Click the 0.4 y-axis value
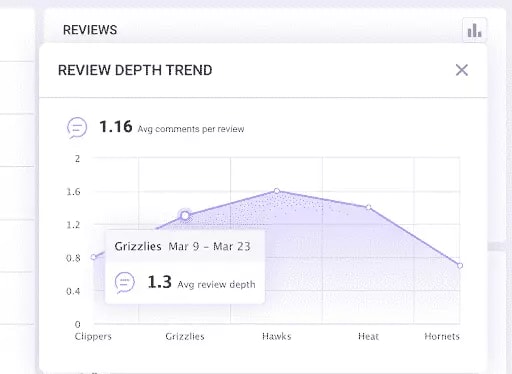 point(73,291)
